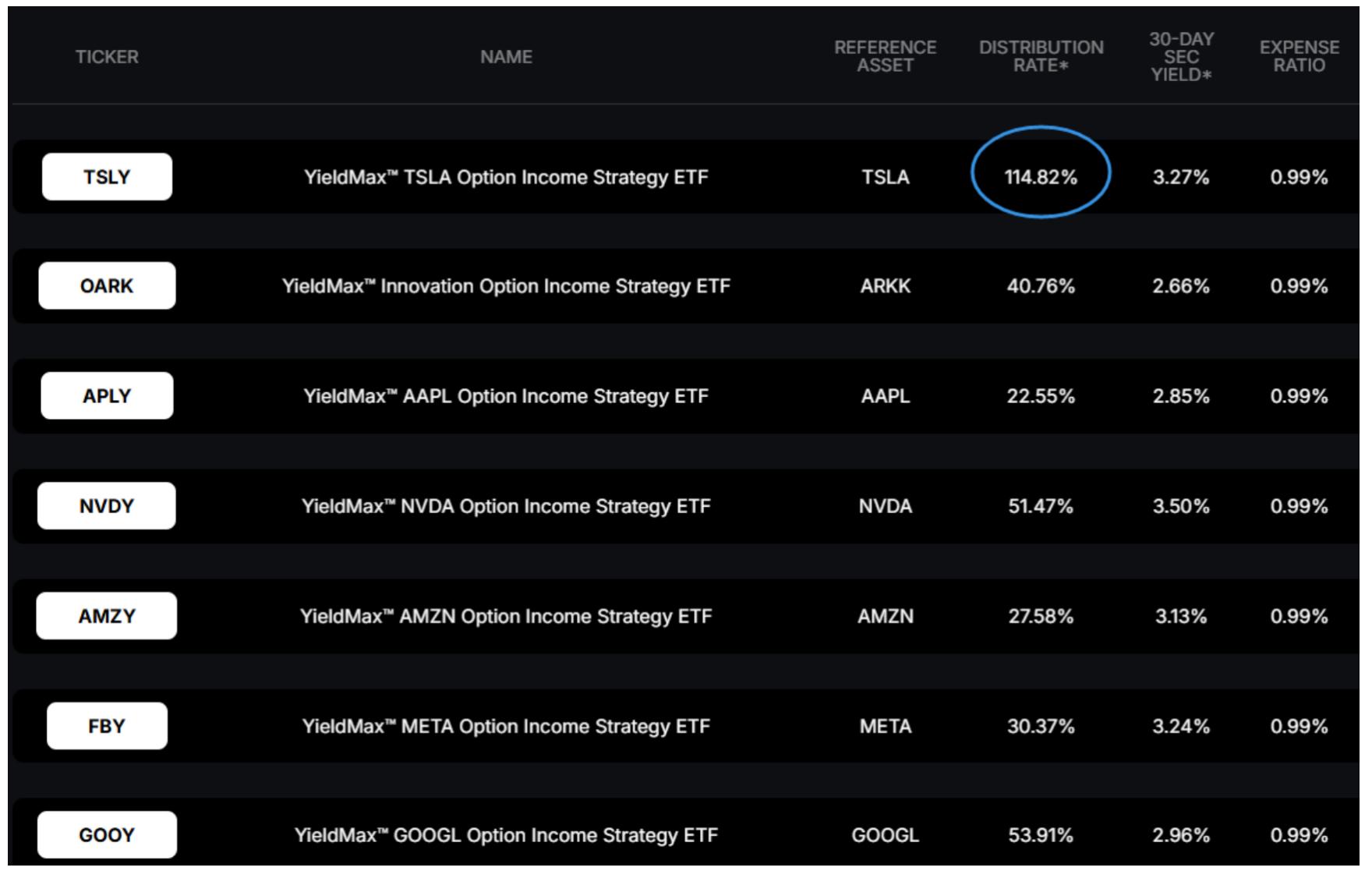Open YieldMax TSLA Option Income Strategy ETF
The height and width of the screenshot is (878, 1372).
coord(506,177)
